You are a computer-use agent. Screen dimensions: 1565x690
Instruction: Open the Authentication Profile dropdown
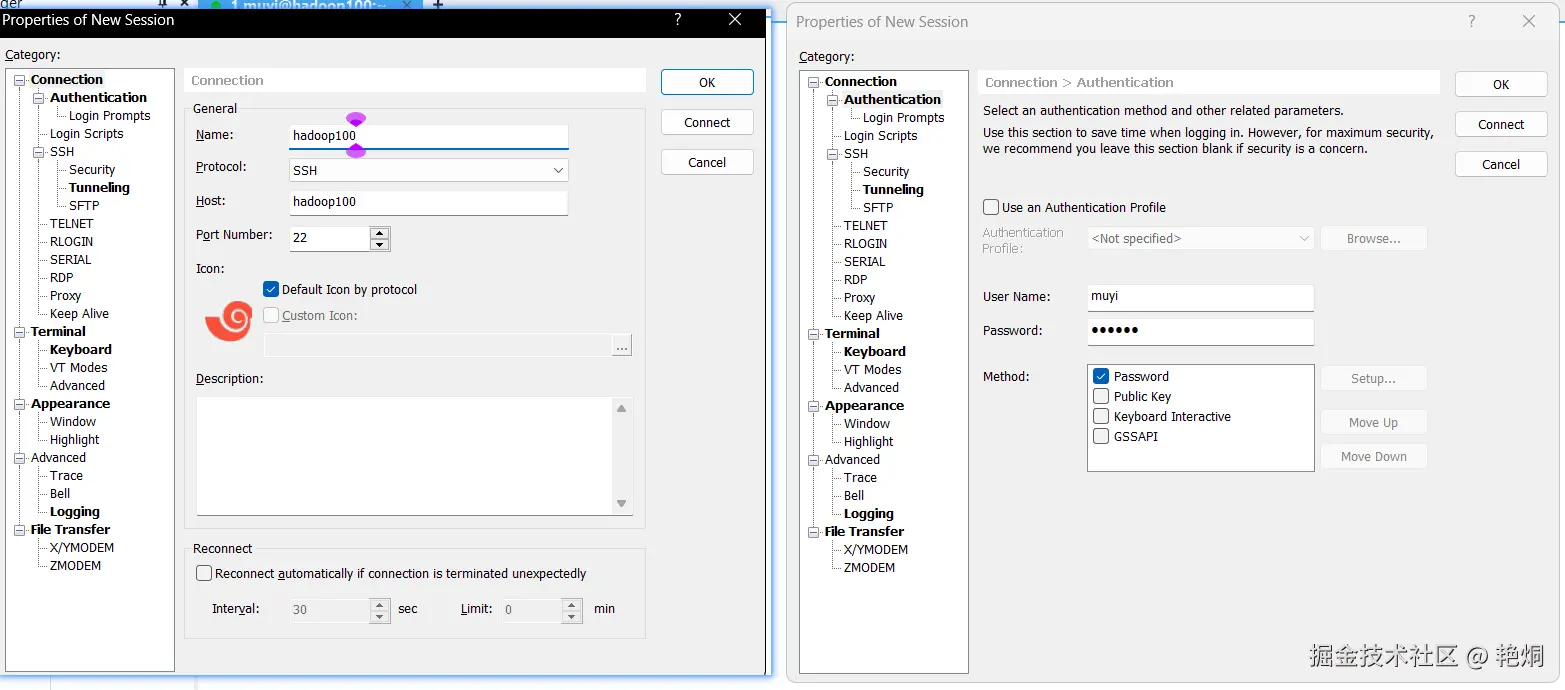coord(1303,238)
